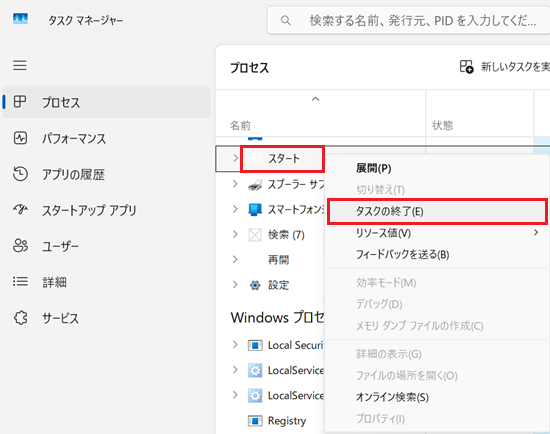Image resolution: width=550 pixels, height=434 pixels.
Task: Click the 効率モード(M) menu entry
Action: [x=437, y=283]
